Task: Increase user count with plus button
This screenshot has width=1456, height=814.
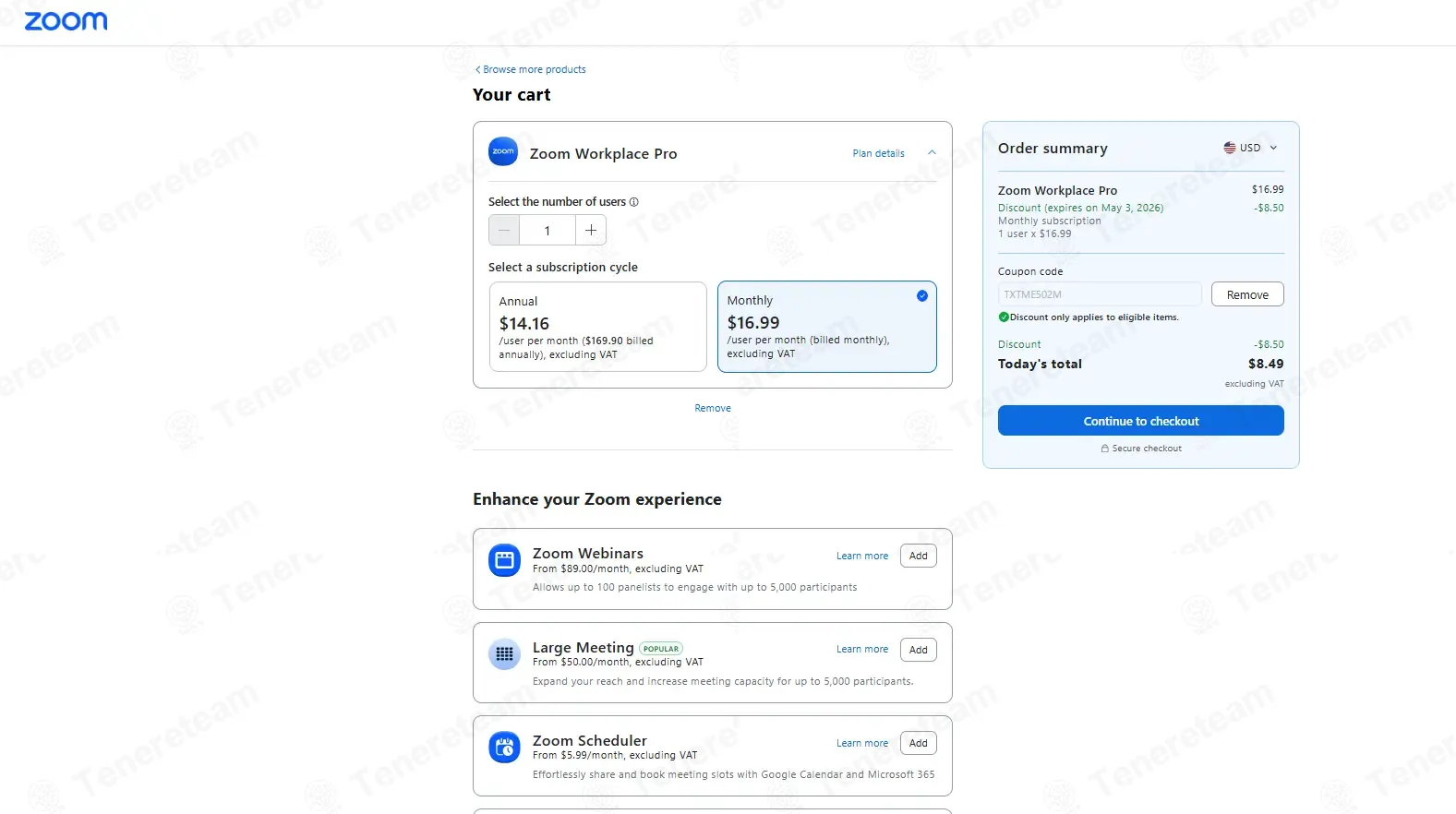Action: click(591, 231)
